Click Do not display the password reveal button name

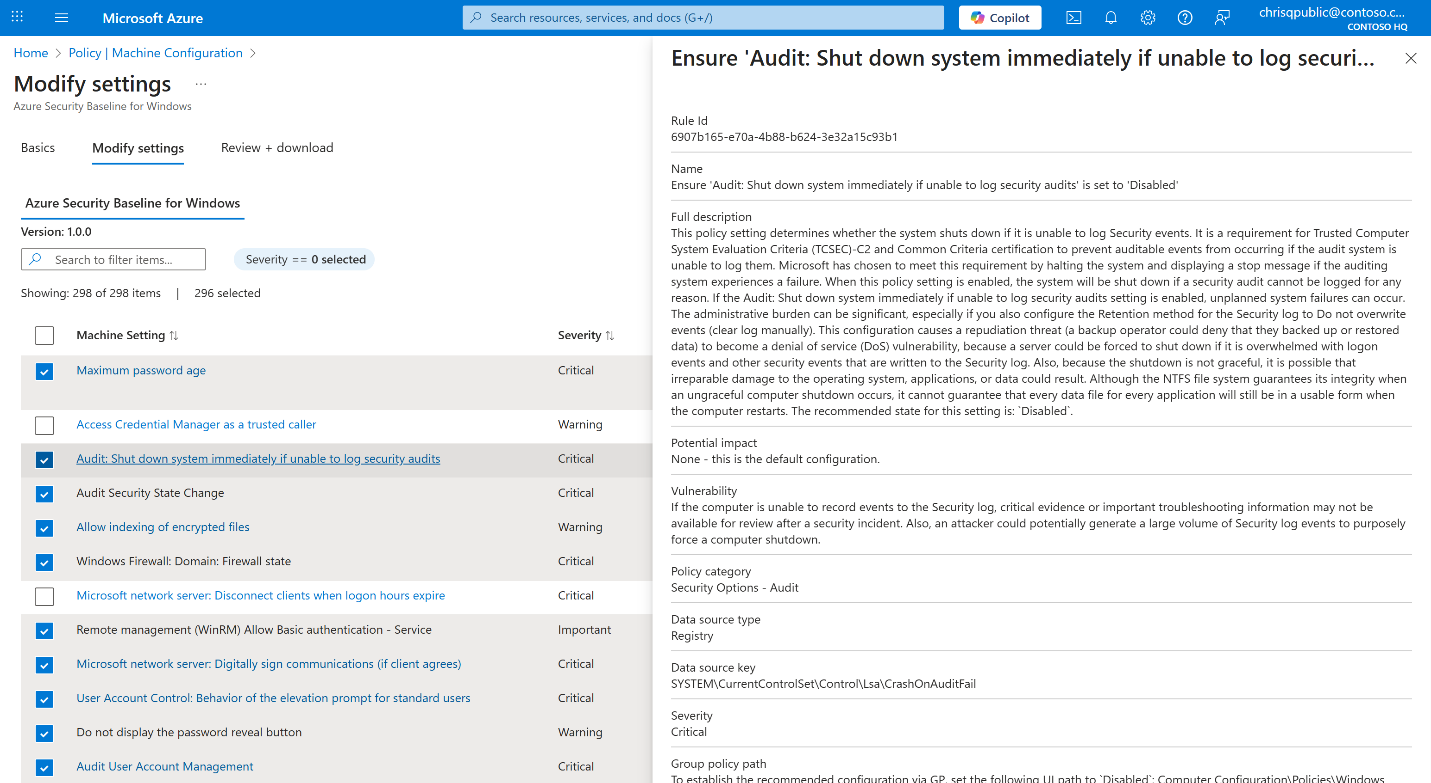point(189,732)
